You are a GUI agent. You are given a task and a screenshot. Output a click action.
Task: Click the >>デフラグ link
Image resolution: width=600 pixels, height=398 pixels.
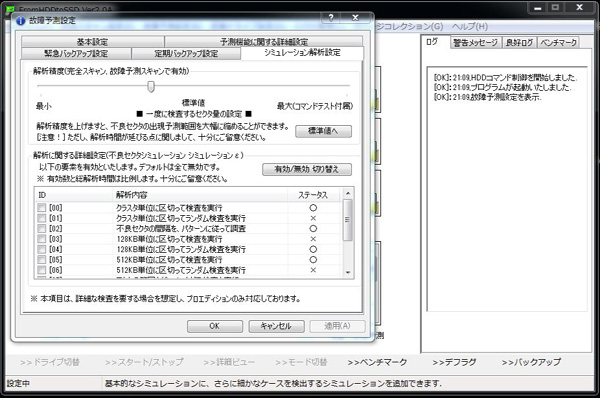click(x=454, y=362)
